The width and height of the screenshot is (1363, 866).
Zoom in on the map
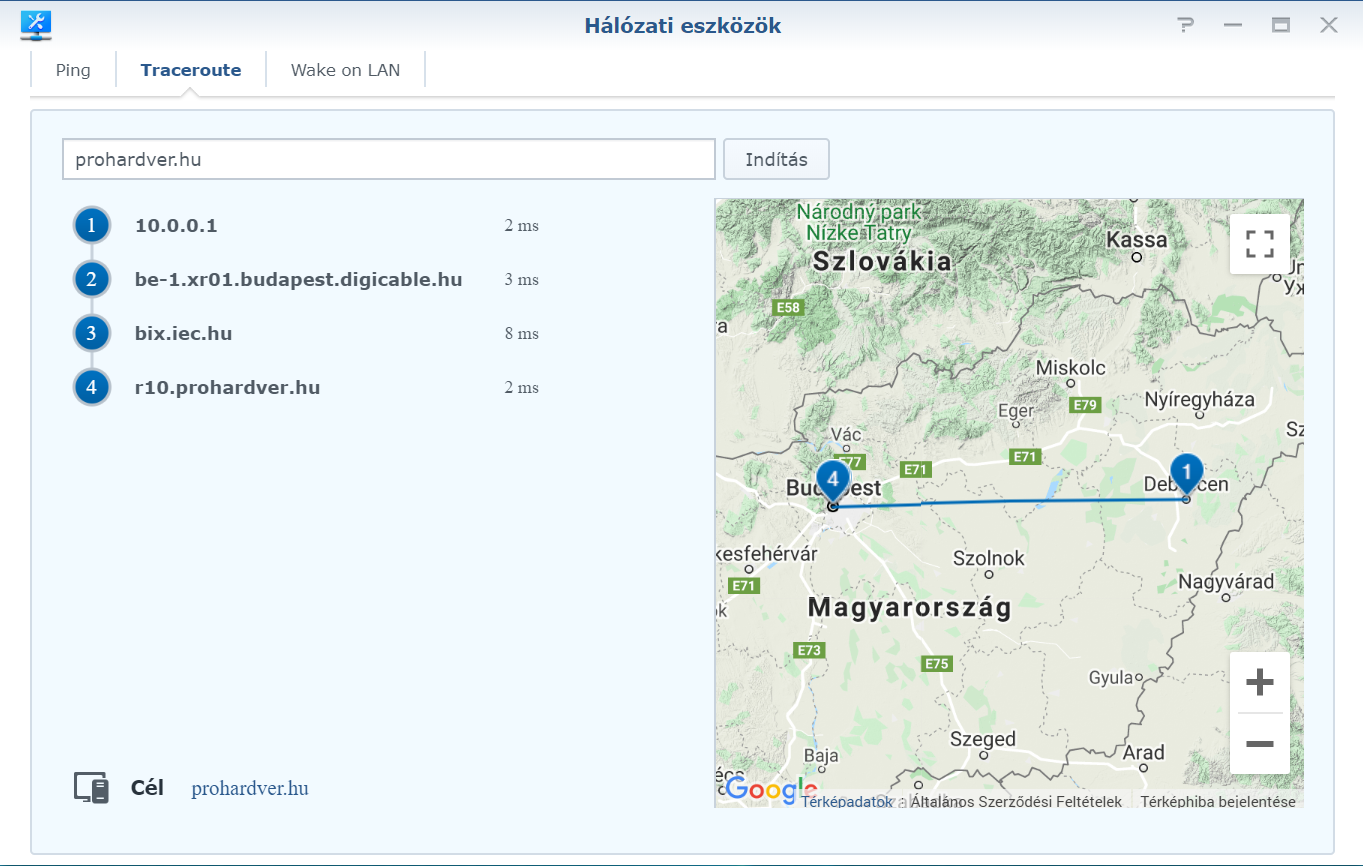click(1260, 683)
